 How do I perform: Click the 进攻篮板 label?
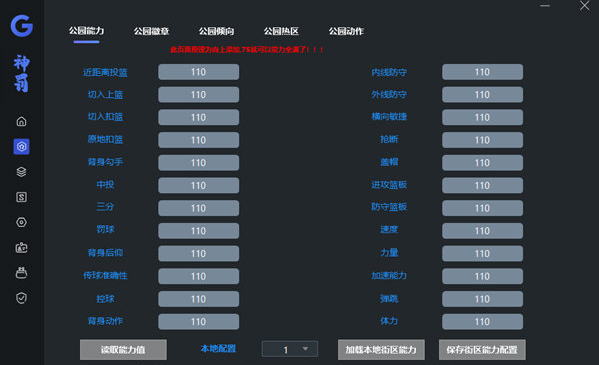pyautogui.click(x=389, y=185)
